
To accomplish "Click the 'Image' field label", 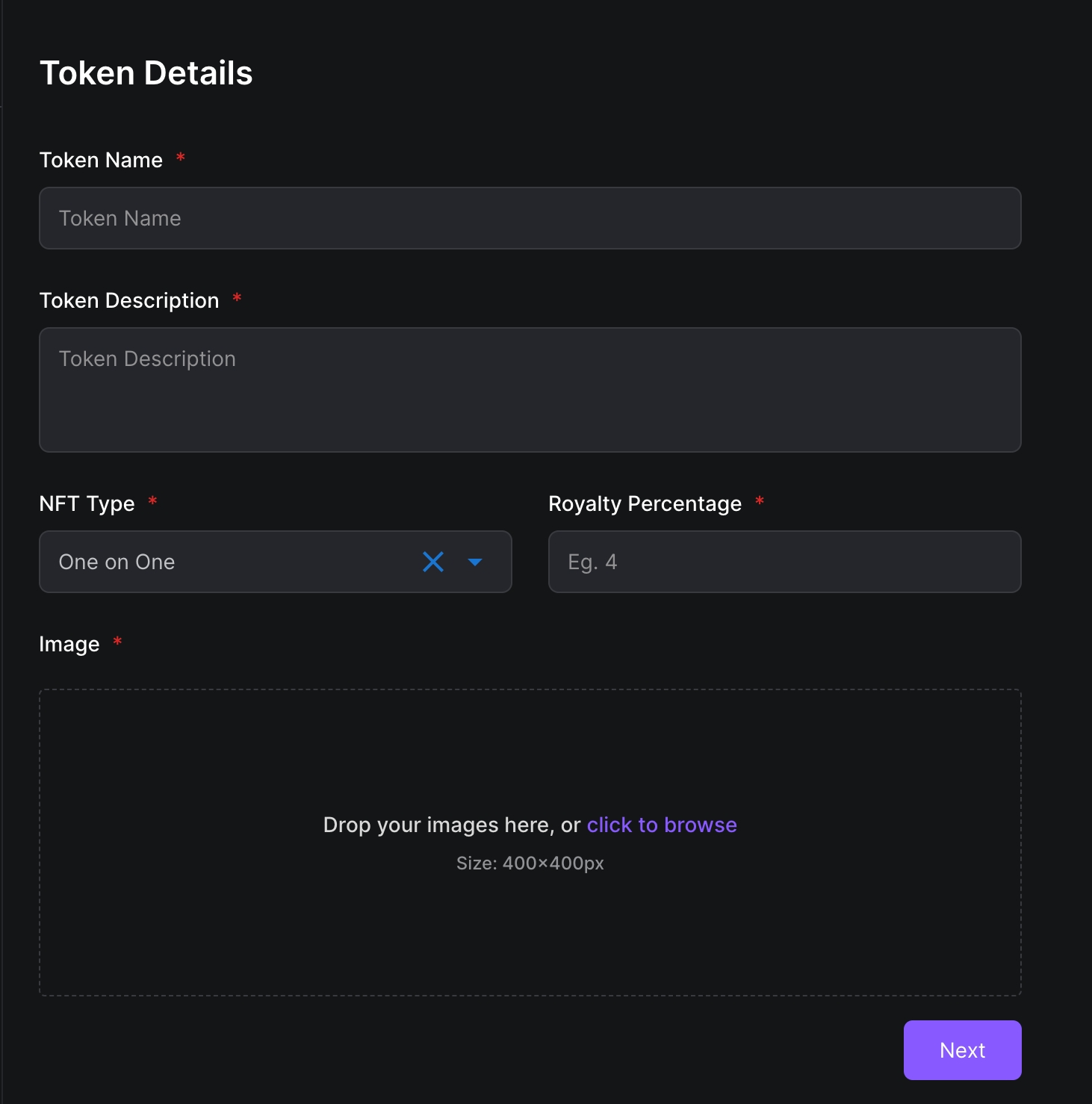I will pyautogui.click(x=69, y=644).
